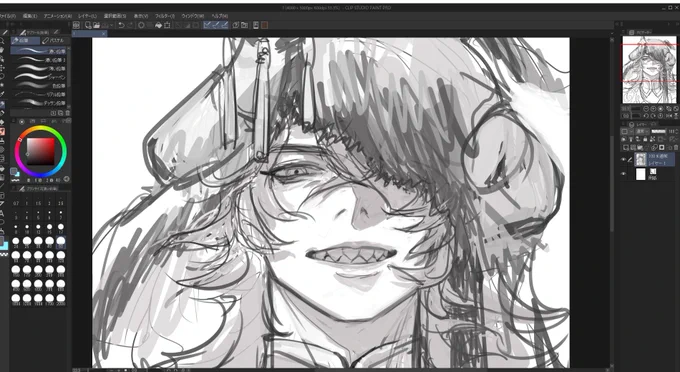The width and height of the screenshot is (680, 372).
Task: Select レイヤー1 layer thumbnail
Action: click(641, 160)
